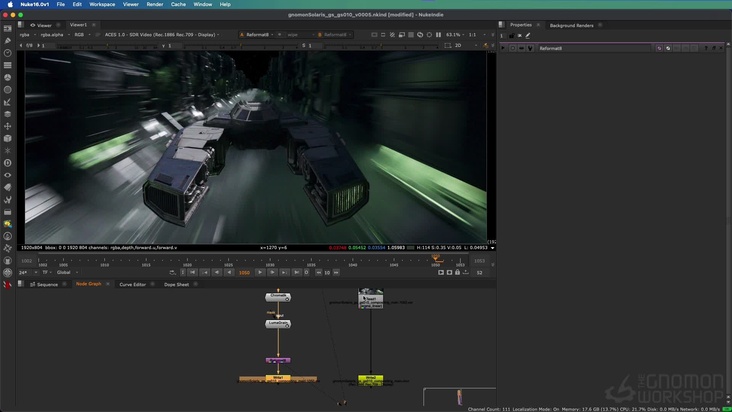Viewport: 732px width, 412px height.
Task: Lock the Properties panel pin icon
Action: coord(511,35)
